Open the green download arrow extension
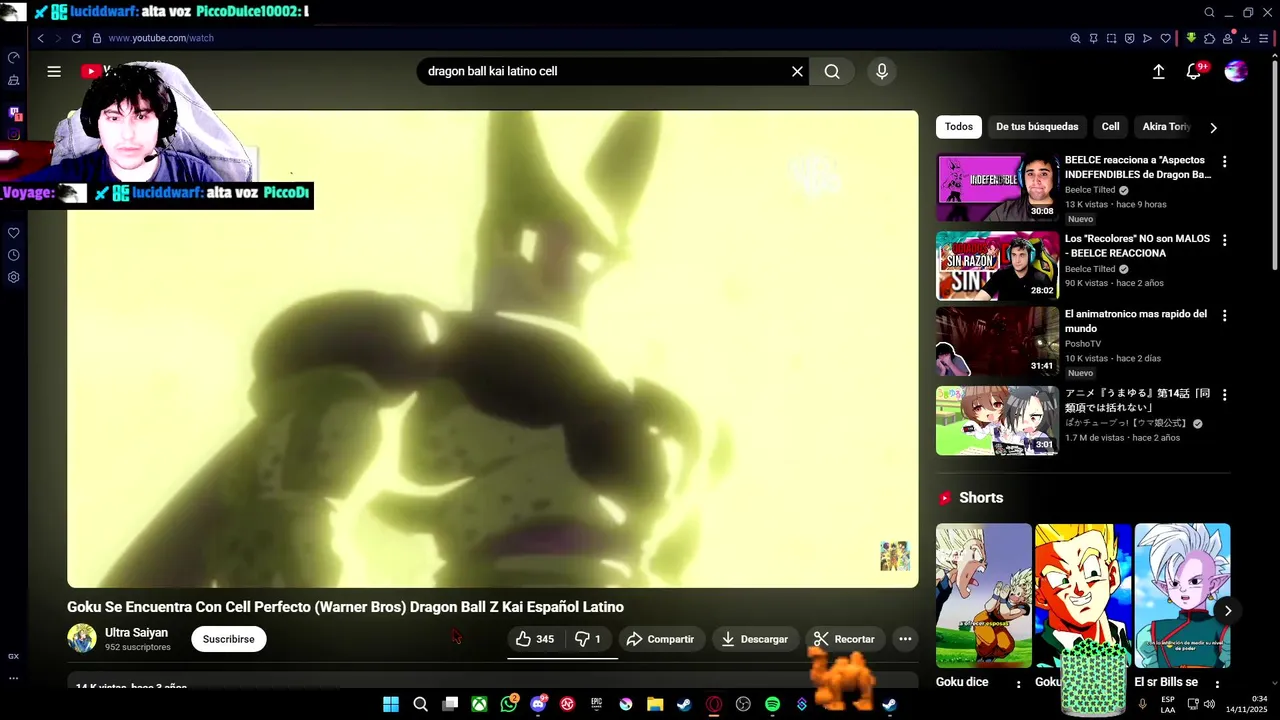Image resolution: width=1280 pixels, height=720 pixels. [x=1191, y=38]
